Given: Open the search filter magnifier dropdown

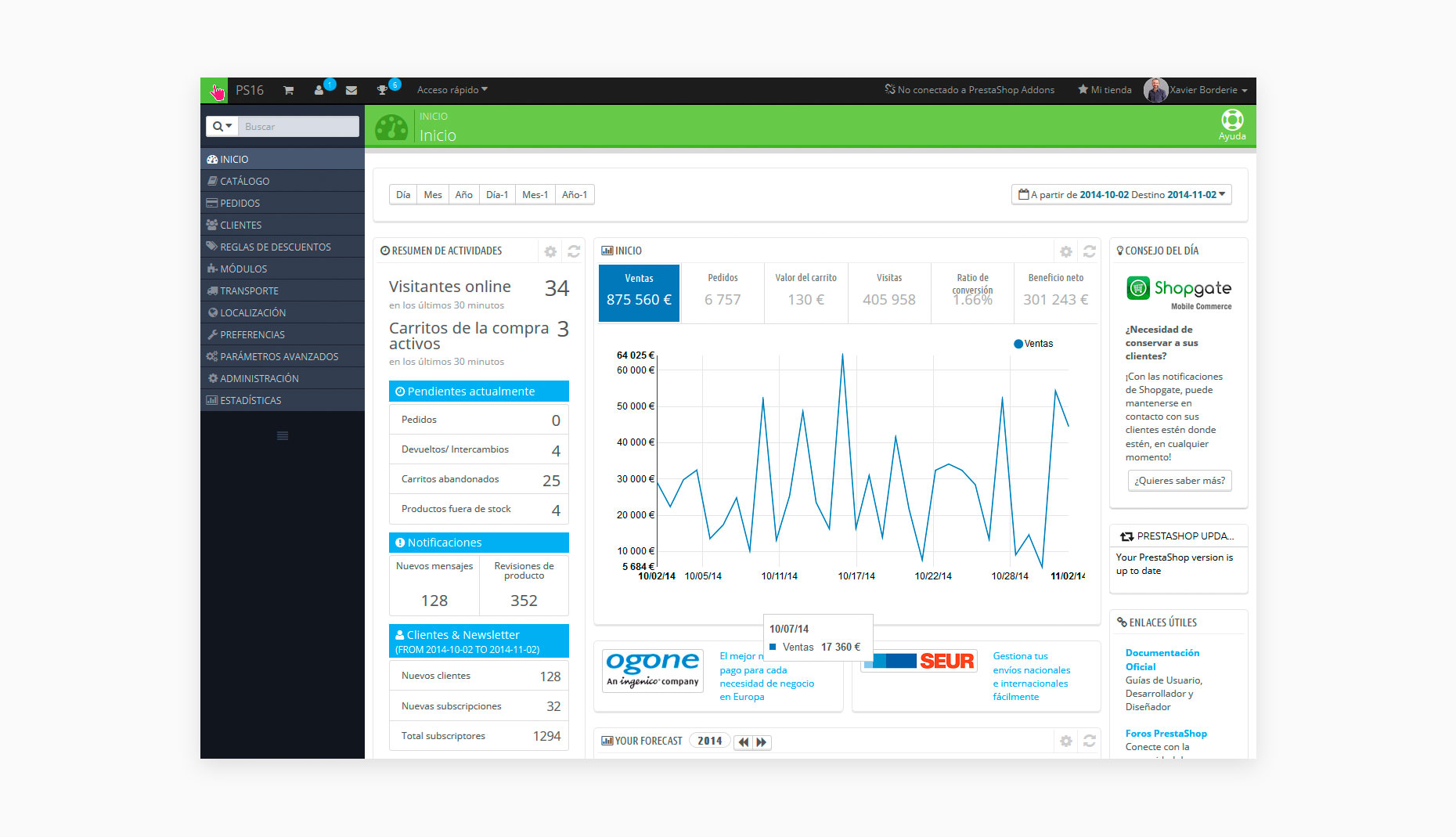Looking at the screenshot, I should coord(222,126).
